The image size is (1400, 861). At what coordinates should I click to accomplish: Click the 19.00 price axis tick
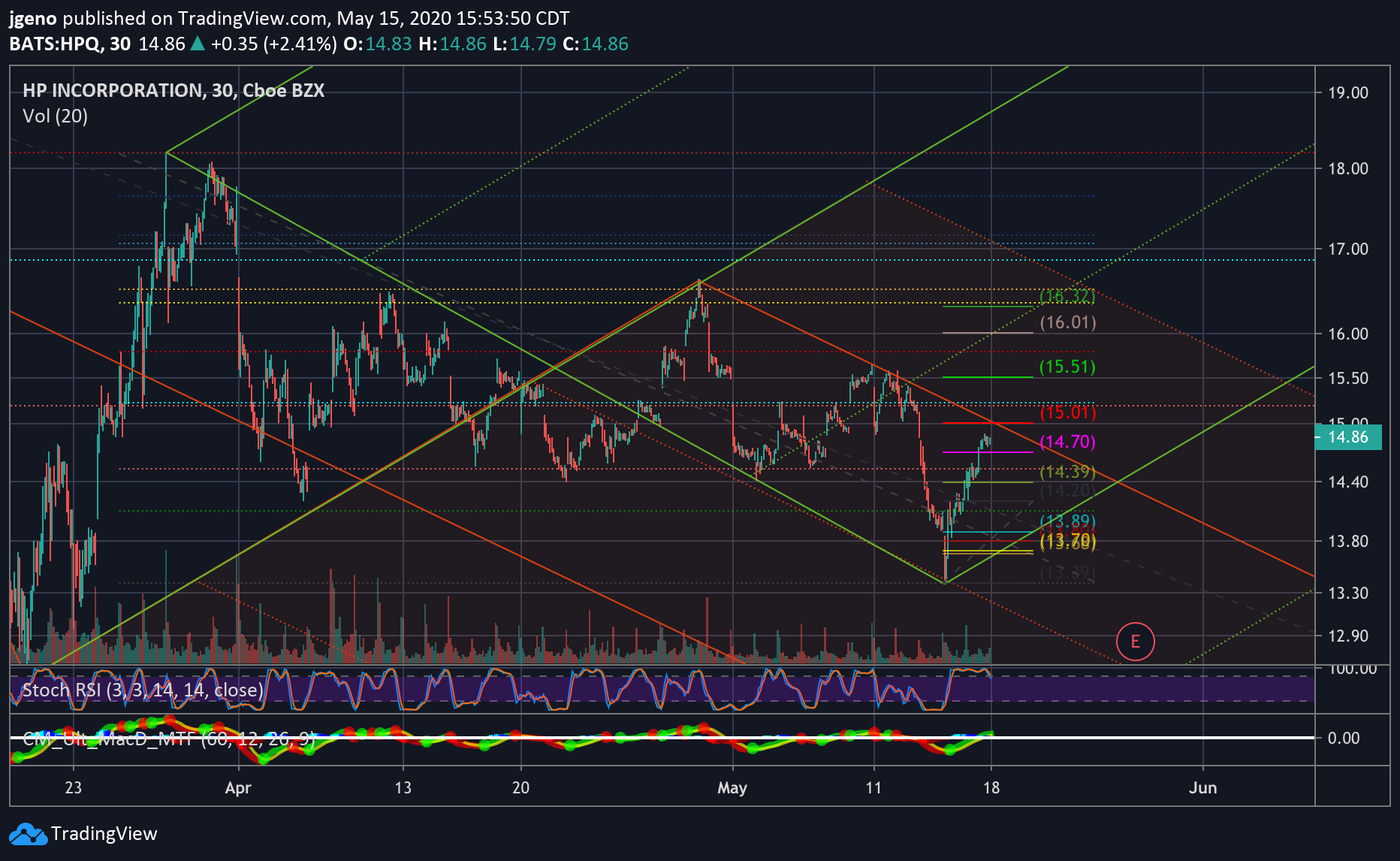(x=1348, y=93)
